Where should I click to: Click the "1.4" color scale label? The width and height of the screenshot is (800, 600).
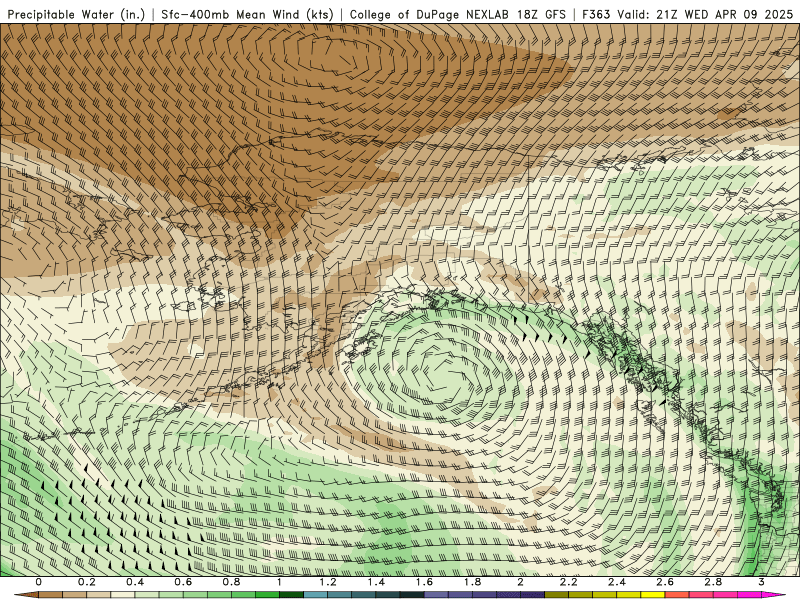pos(376,582)
